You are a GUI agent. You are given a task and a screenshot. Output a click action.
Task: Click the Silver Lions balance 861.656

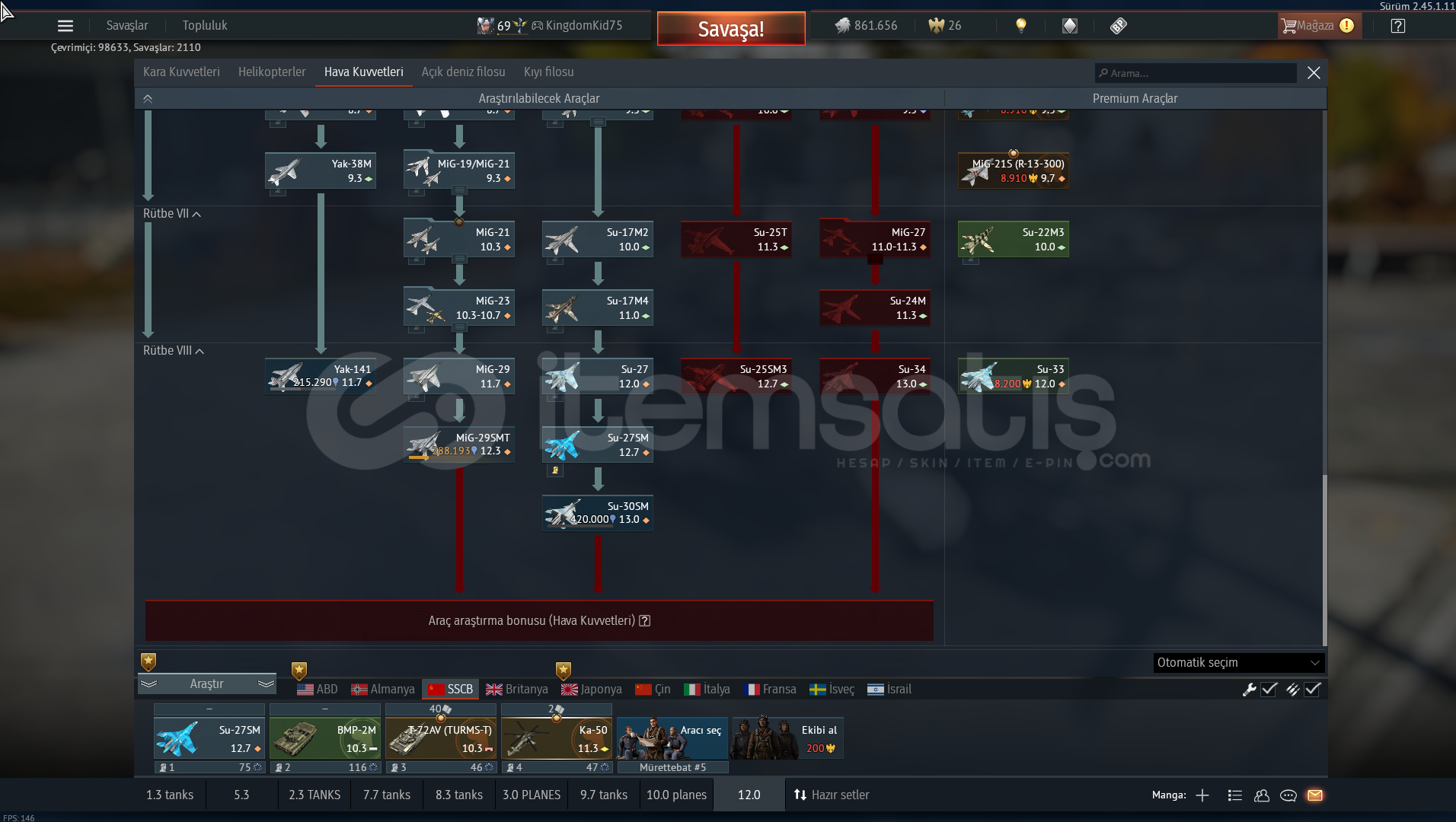866,26
